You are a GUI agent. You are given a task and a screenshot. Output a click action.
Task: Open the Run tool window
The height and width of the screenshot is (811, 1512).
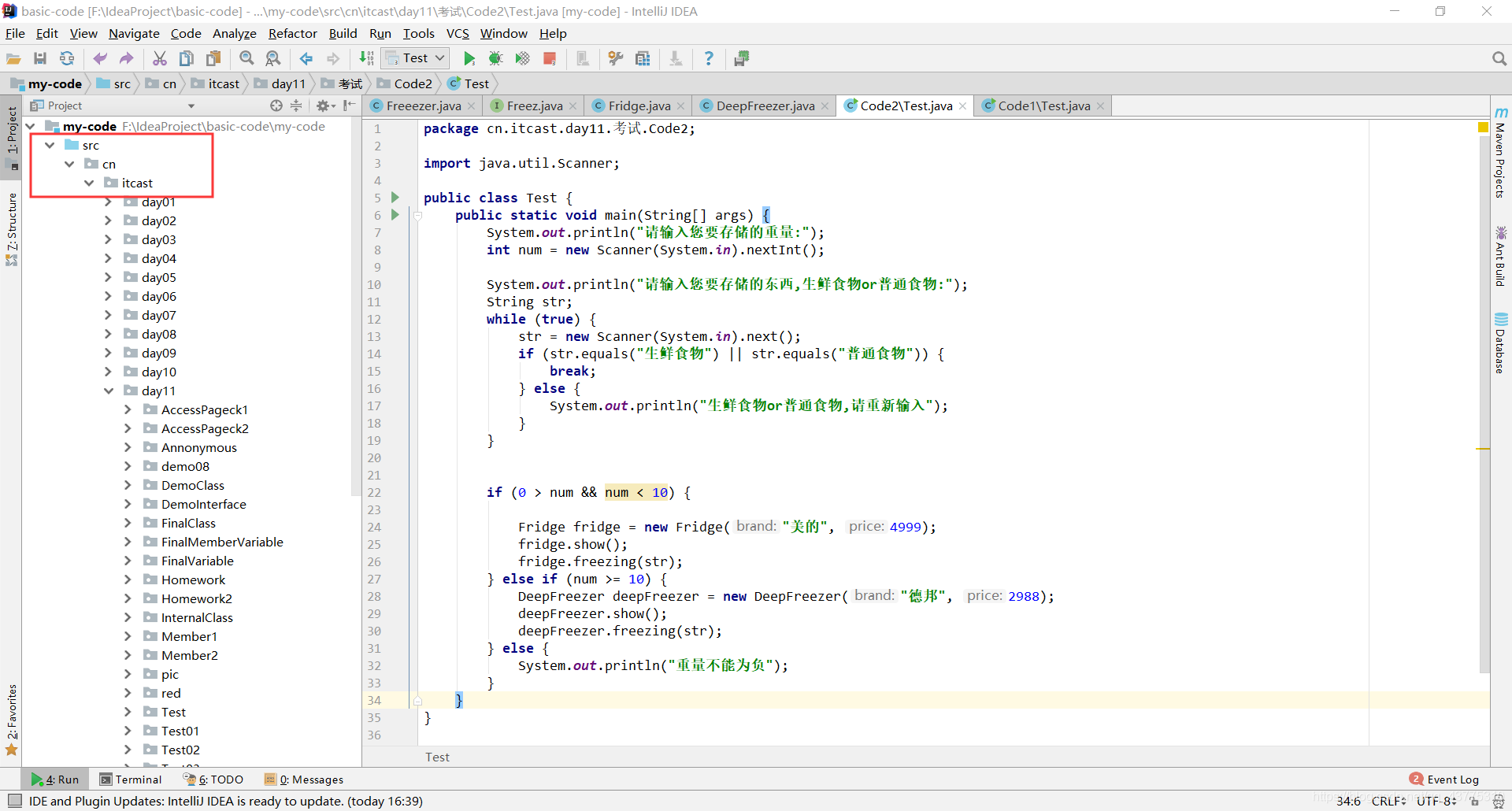click(55, 780)
